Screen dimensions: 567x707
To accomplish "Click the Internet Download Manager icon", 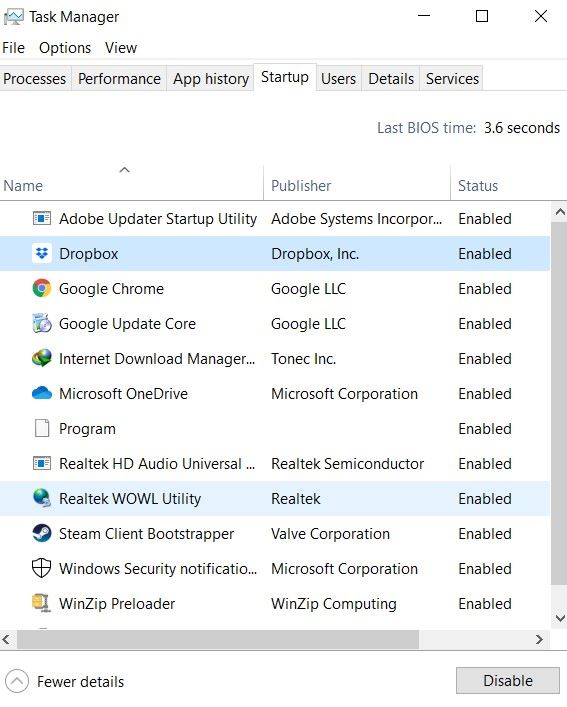I will [42, 358].
